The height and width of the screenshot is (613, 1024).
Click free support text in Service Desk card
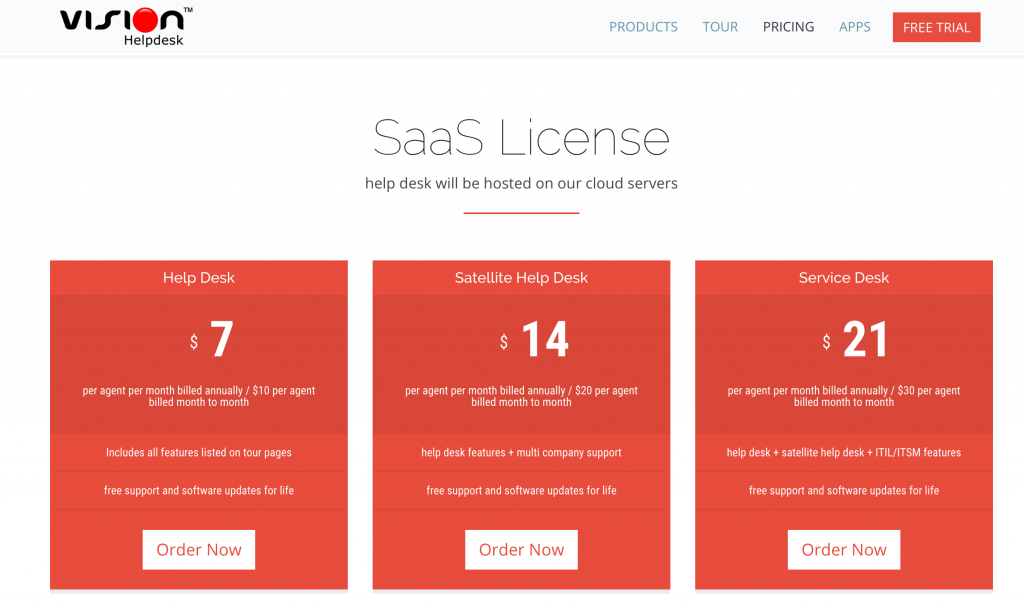[x=844, y=490]
